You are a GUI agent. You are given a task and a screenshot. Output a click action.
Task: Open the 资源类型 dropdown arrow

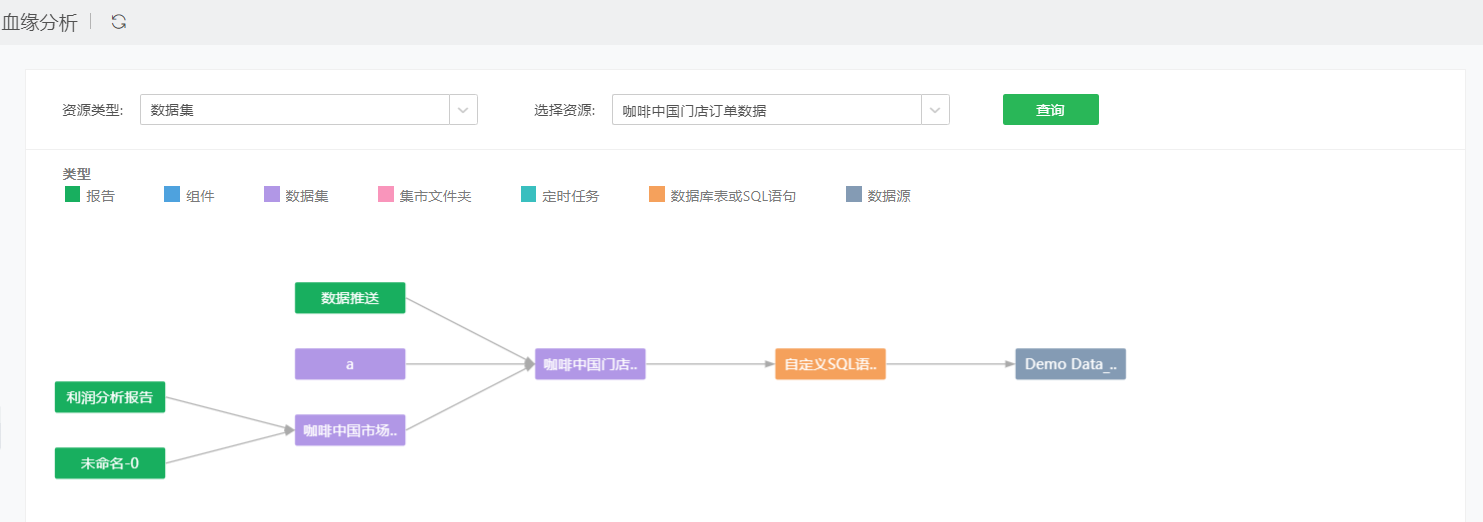tap(463, 110)
